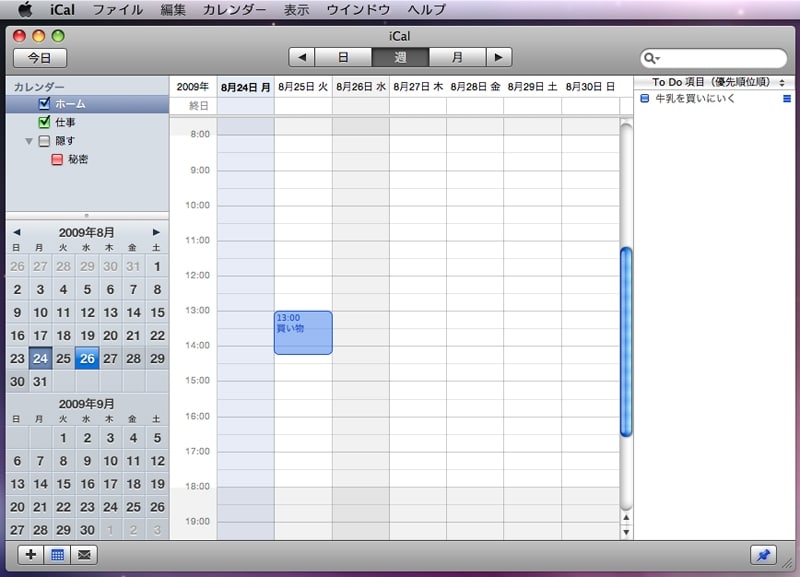800x577 pixels.
Task: Select the ホーム calendar row
Action: coord(87,104)
